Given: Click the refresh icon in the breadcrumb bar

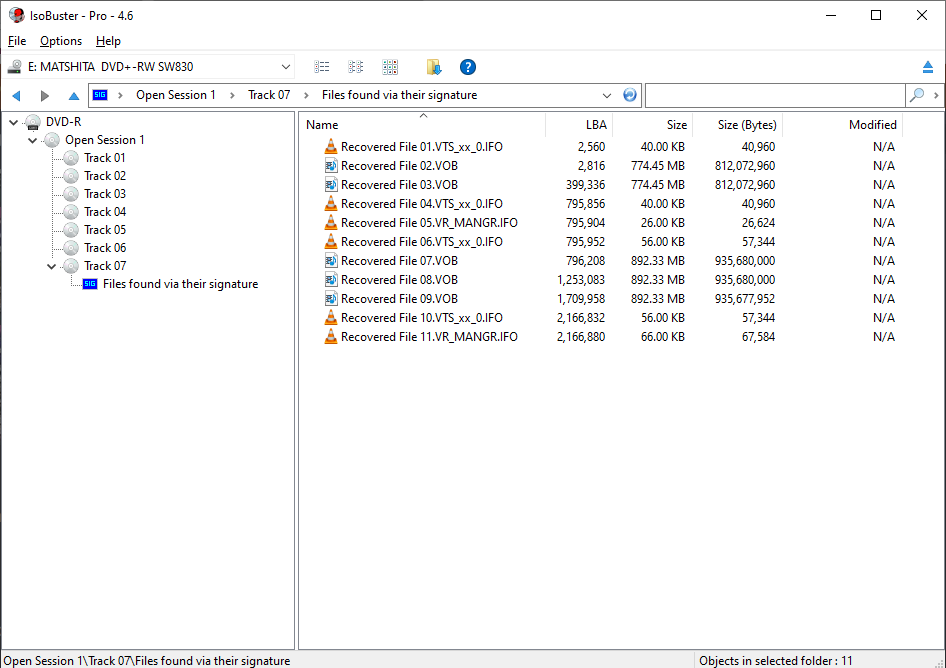Looking at the screenshot, I should 629,95.
